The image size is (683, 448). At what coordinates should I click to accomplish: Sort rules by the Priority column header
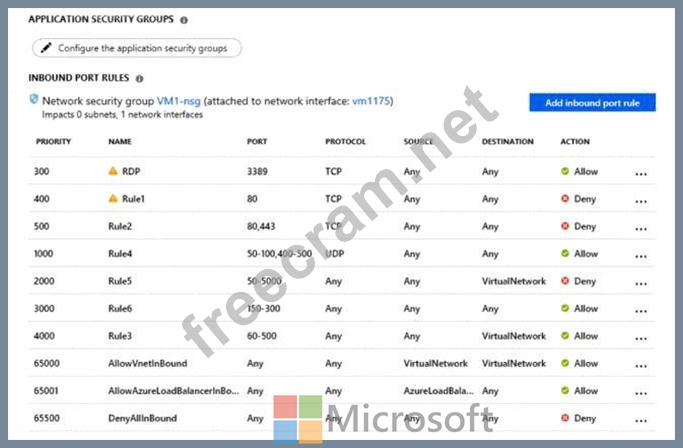tap(53, 142)
